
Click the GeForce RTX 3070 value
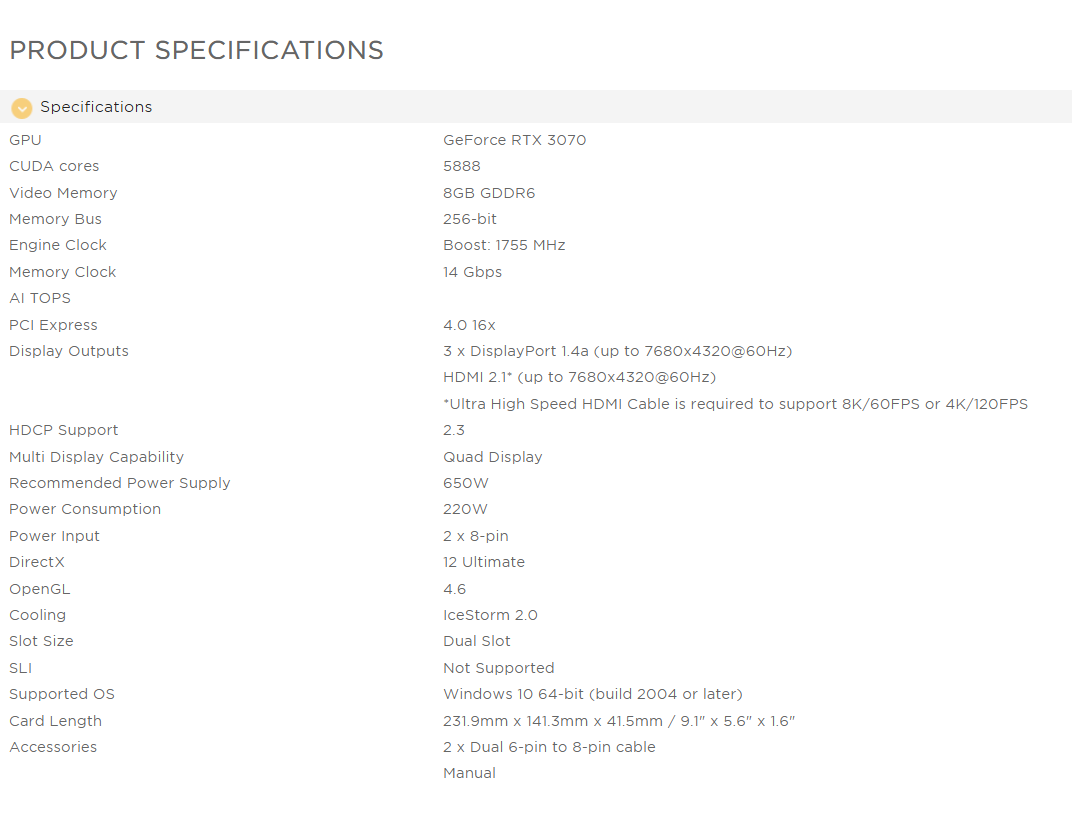[514, 140]
